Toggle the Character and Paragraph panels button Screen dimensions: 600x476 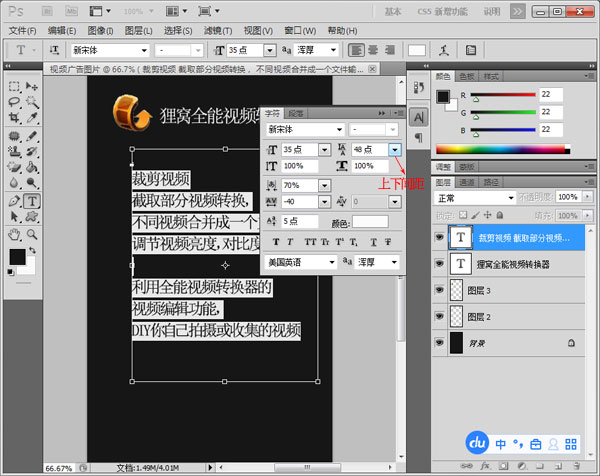(x=471, y=50)
